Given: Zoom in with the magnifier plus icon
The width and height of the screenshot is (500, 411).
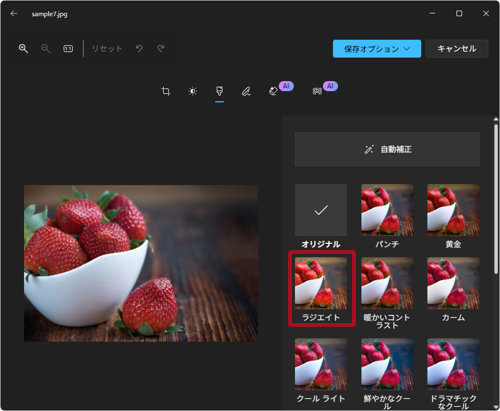Looking at the screenshot, I should 23,49.
